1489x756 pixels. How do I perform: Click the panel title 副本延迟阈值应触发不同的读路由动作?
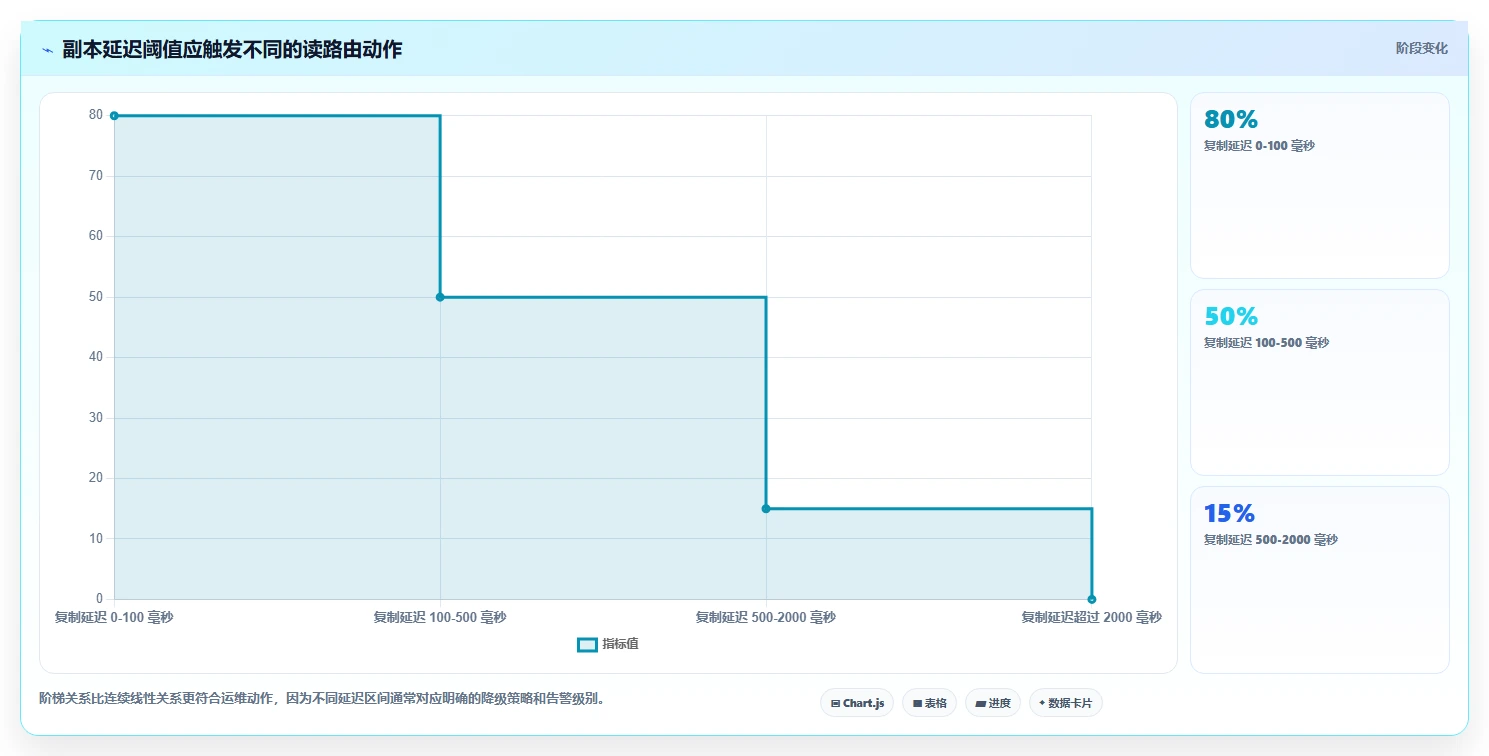click(x=232, y=50)
